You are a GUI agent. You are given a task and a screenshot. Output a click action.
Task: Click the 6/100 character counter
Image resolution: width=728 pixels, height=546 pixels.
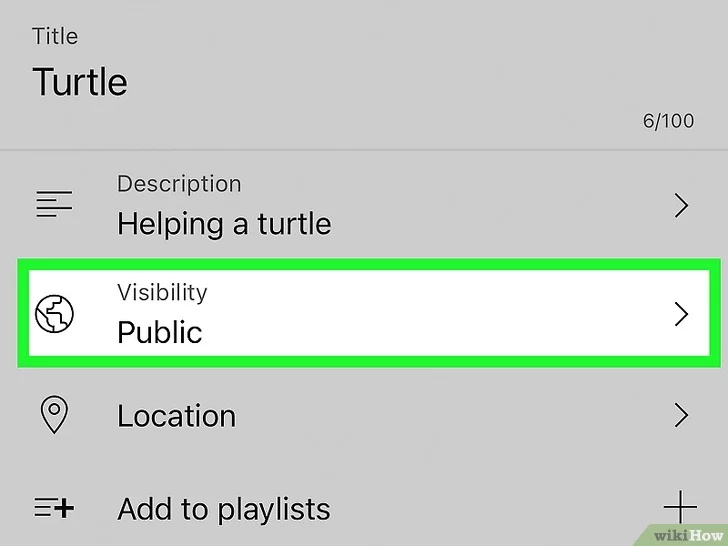[x=668, y=121]
